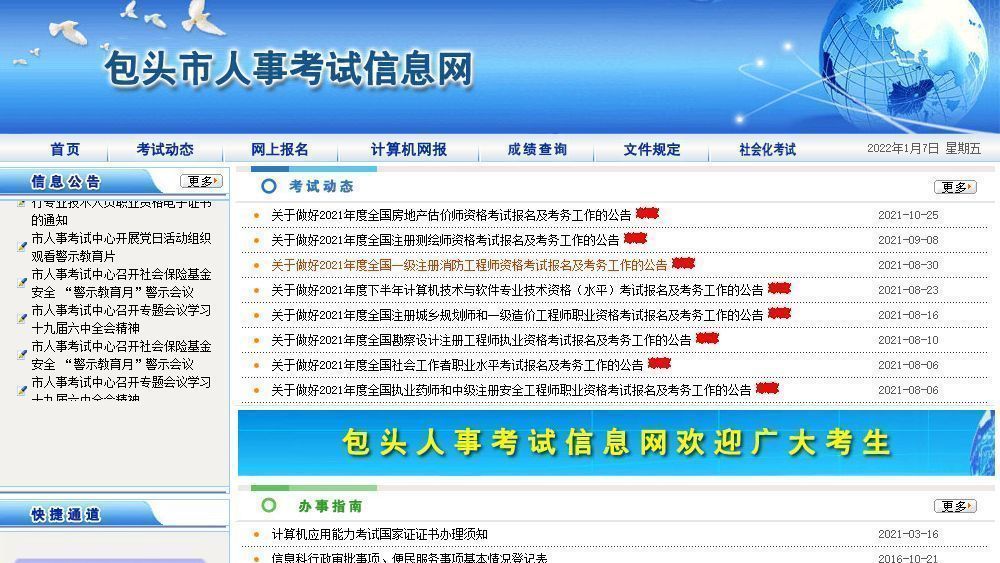Click the new badge after 社会工作者 announcement
Screen dimensions: 1000x563
(x=659, y=364)
